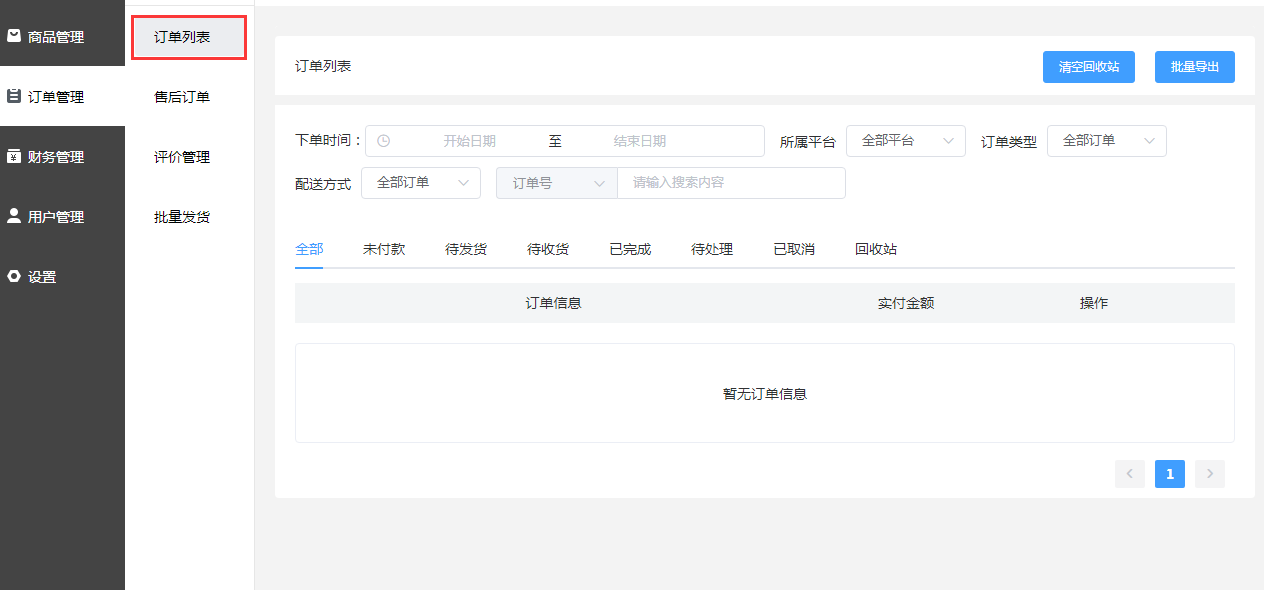Switch to the 未付款 tab
Screen dimensions: 1264x590
[x=384, y=249]
